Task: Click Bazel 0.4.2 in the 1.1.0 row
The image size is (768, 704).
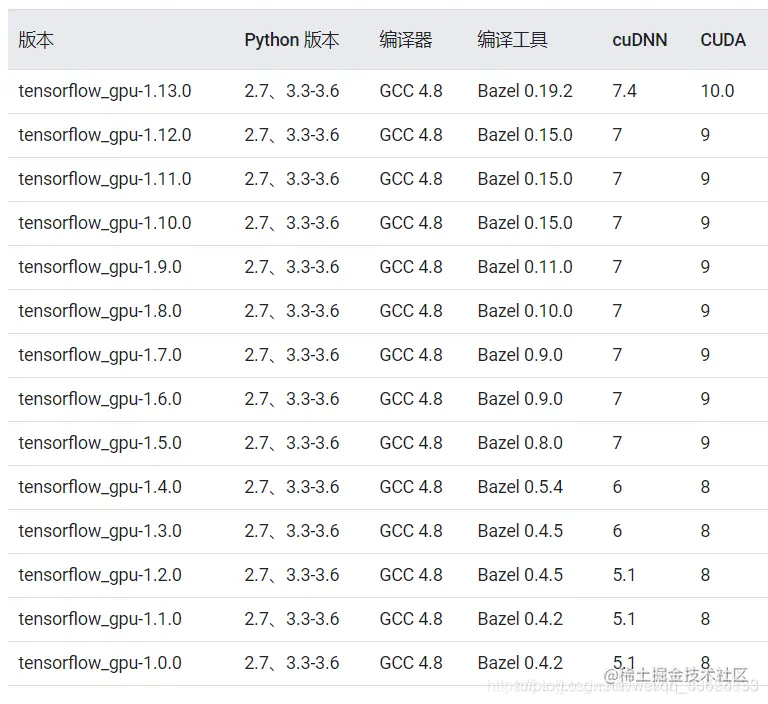Action: 520,619
